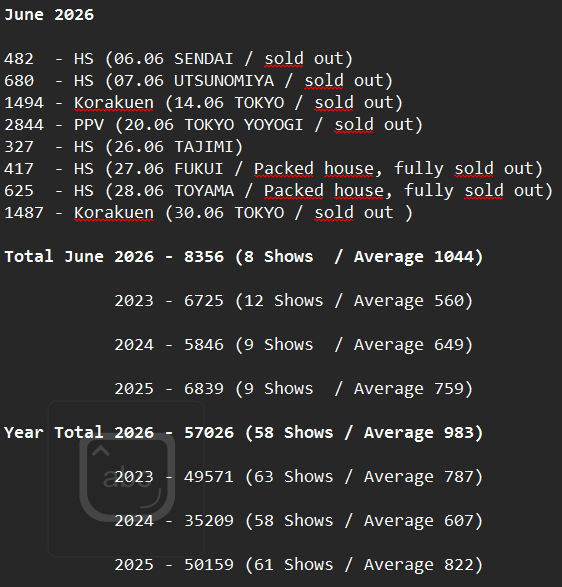Click misspelled Korakuen in the 14.06 line
562x587 pixels.
[114, 103]
